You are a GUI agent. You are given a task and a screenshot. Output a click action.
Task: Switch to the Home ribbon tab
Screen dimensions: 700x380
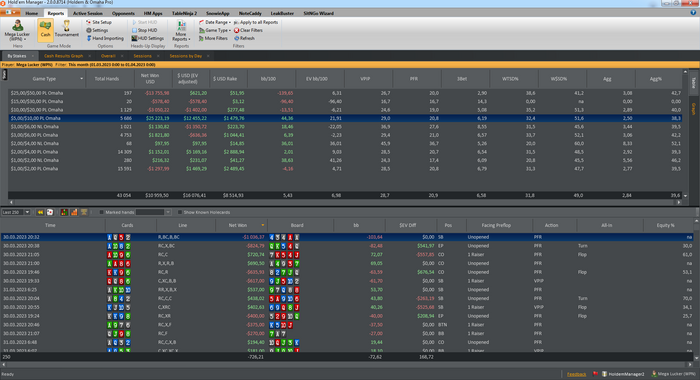(32, 13)
